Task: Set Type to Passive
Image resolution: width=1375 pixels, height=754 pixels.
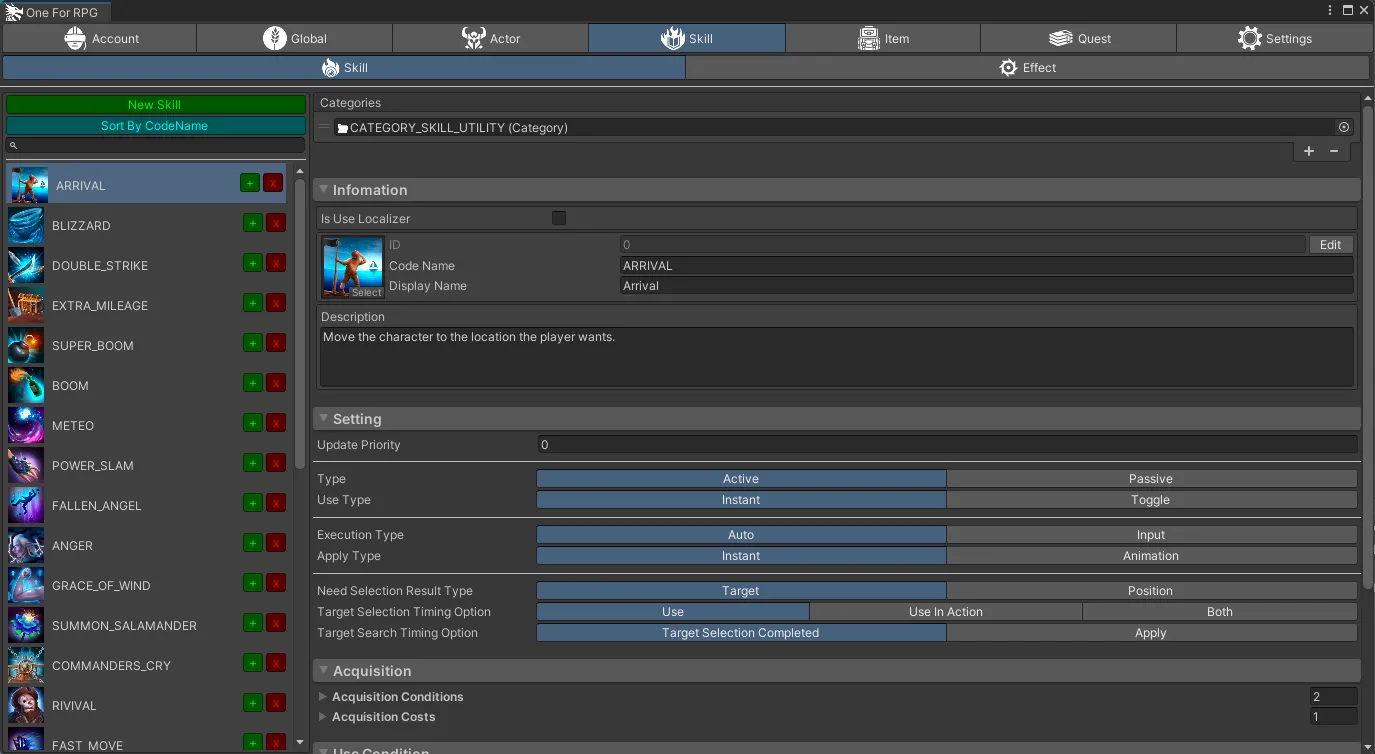Action: 1150,479
